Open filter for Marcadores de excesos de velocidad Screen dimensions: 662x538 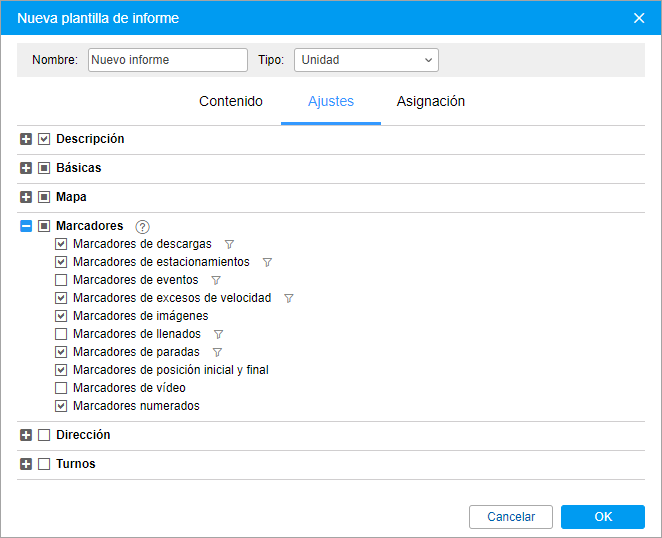coord(289,298)
